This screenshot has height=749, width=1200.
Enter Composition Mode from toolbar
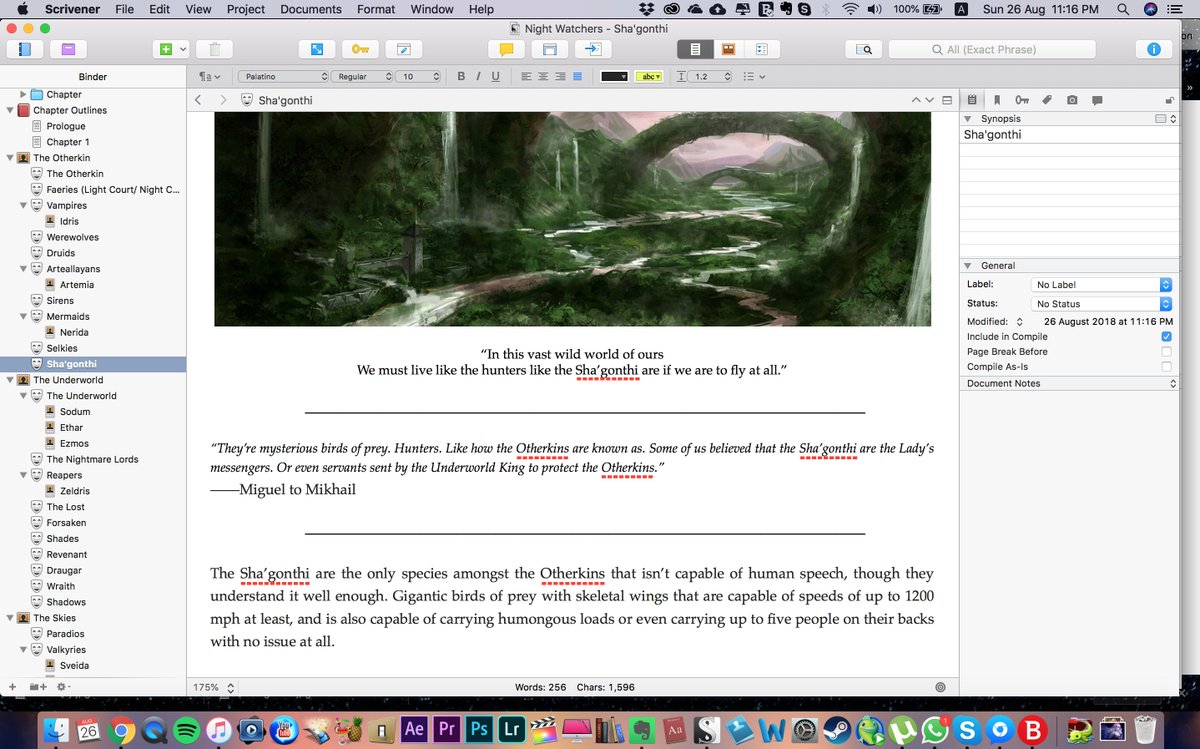tap(317, 49)
